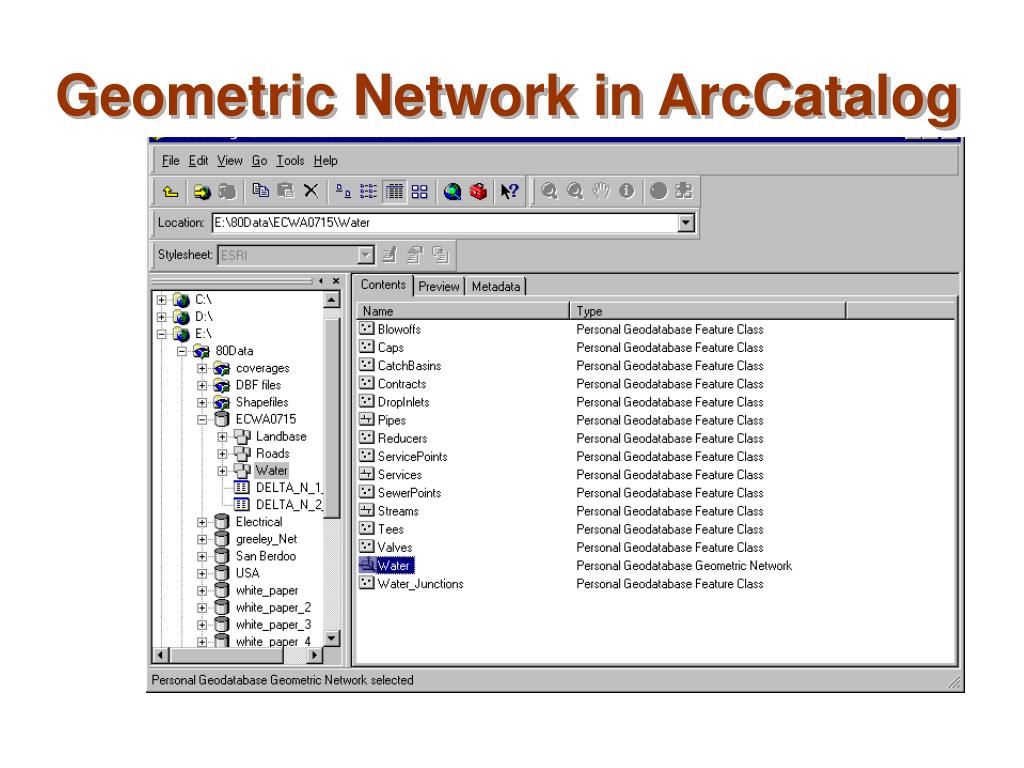Click the Create/Update Metadata icon
This screenshot has height=768, width=1024.
click(x=441, y=255)
